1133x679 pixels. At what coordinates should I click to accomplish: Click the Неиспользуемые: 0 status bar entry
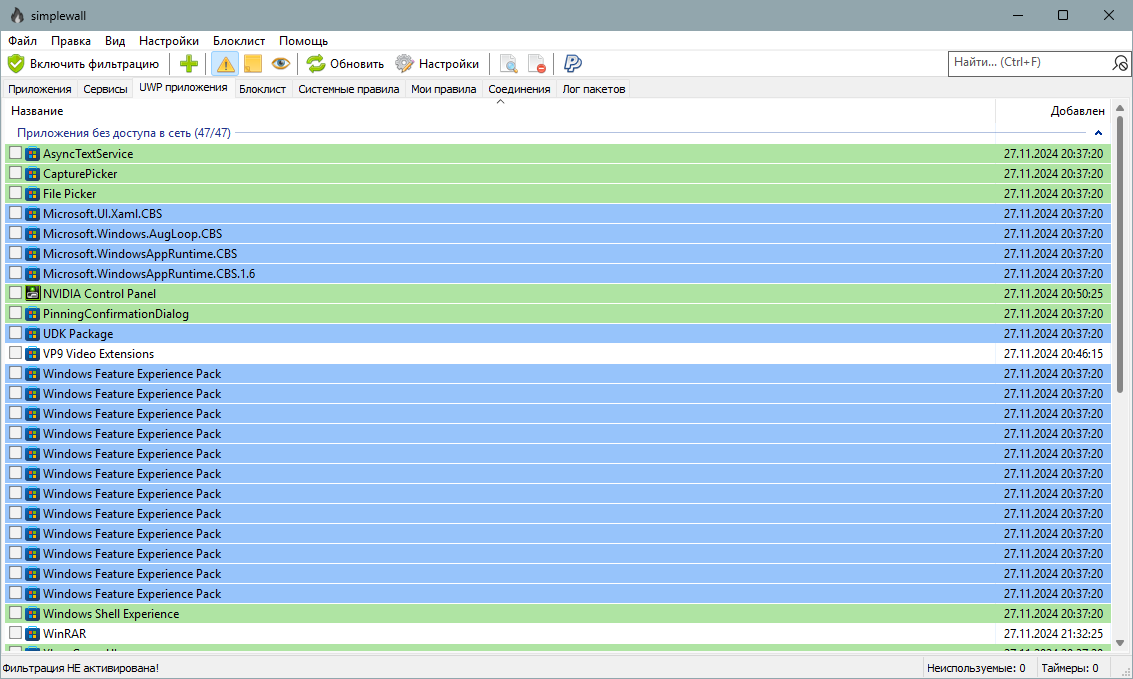(x=976, y=668)
